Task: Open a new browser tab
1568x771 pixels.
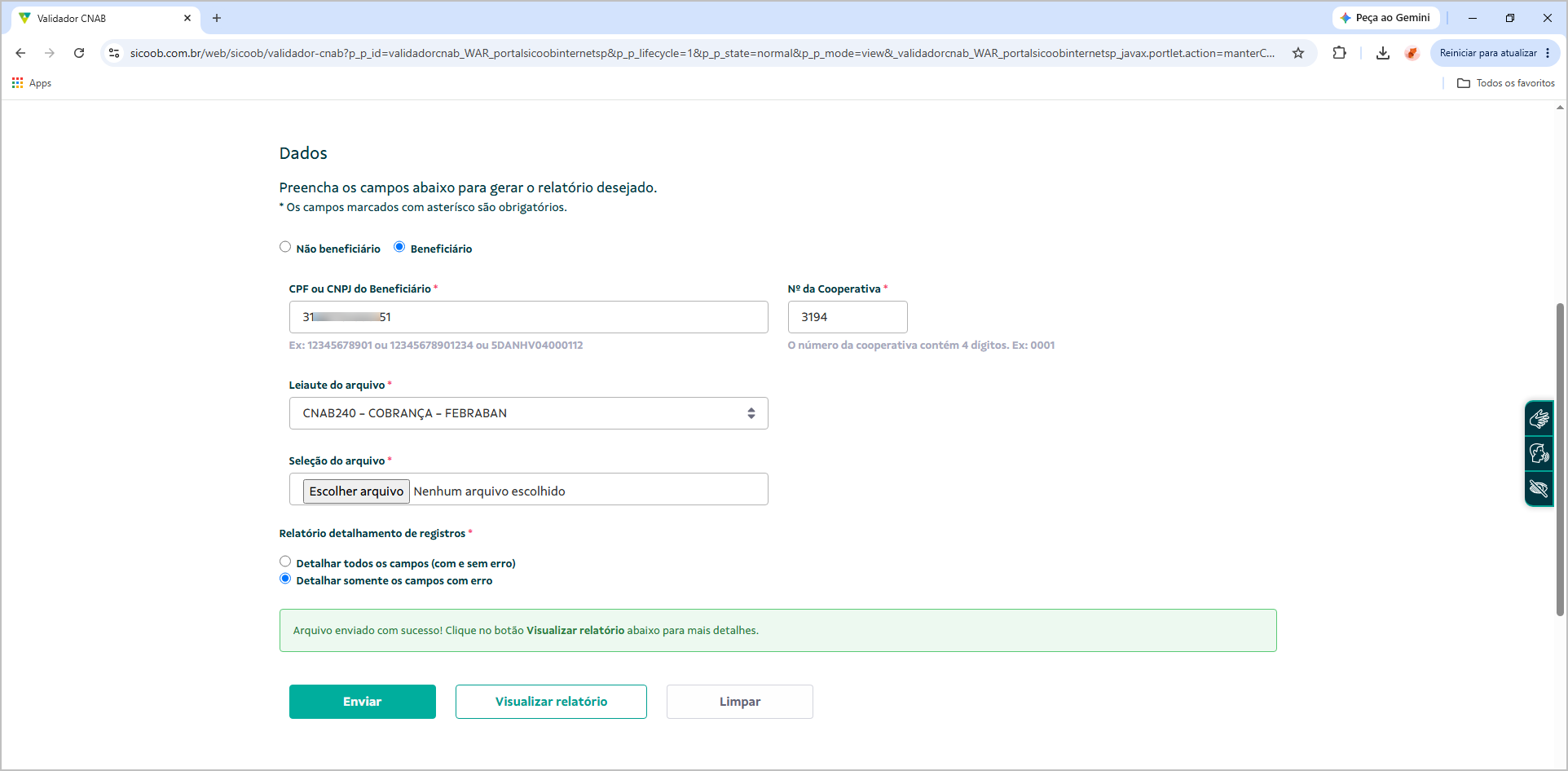Action: [217, 18]
